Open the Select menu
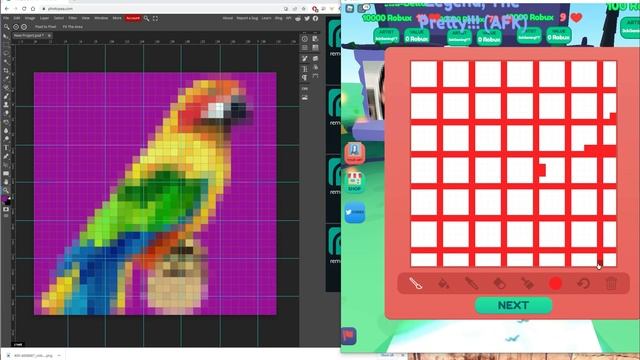 point(59,18)
